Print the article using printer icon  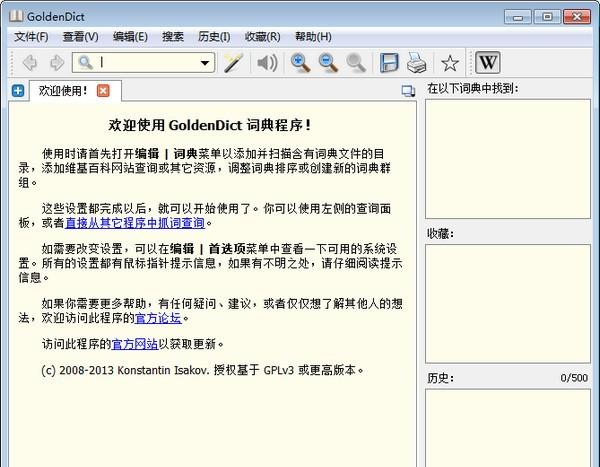coord(416,63)
